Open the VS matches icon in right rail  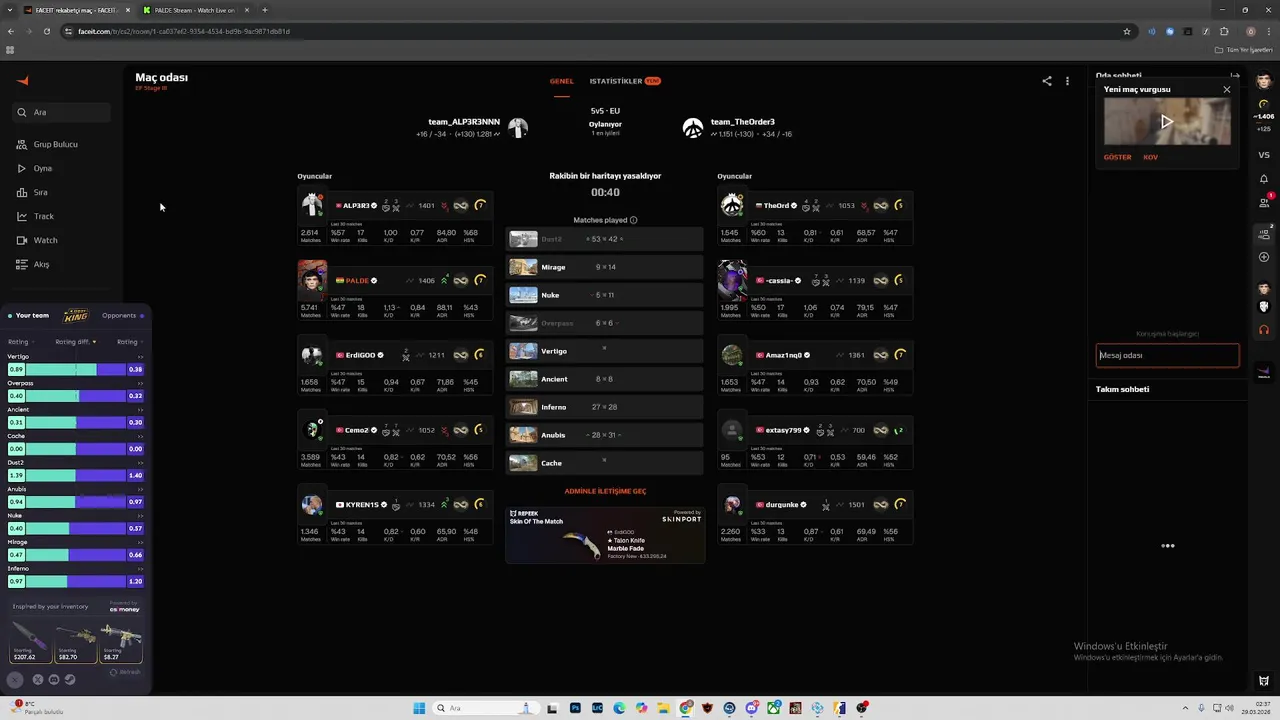pos(1264,155)
